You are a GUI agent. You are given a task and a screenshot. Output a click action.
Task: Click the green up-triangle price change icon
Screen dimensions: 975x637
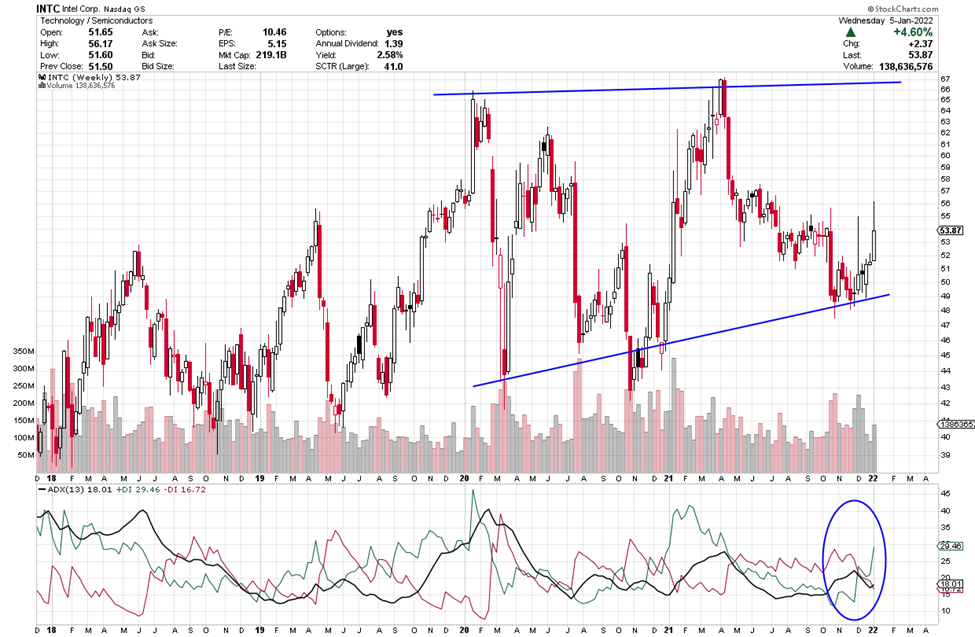[x=851, y=32]
